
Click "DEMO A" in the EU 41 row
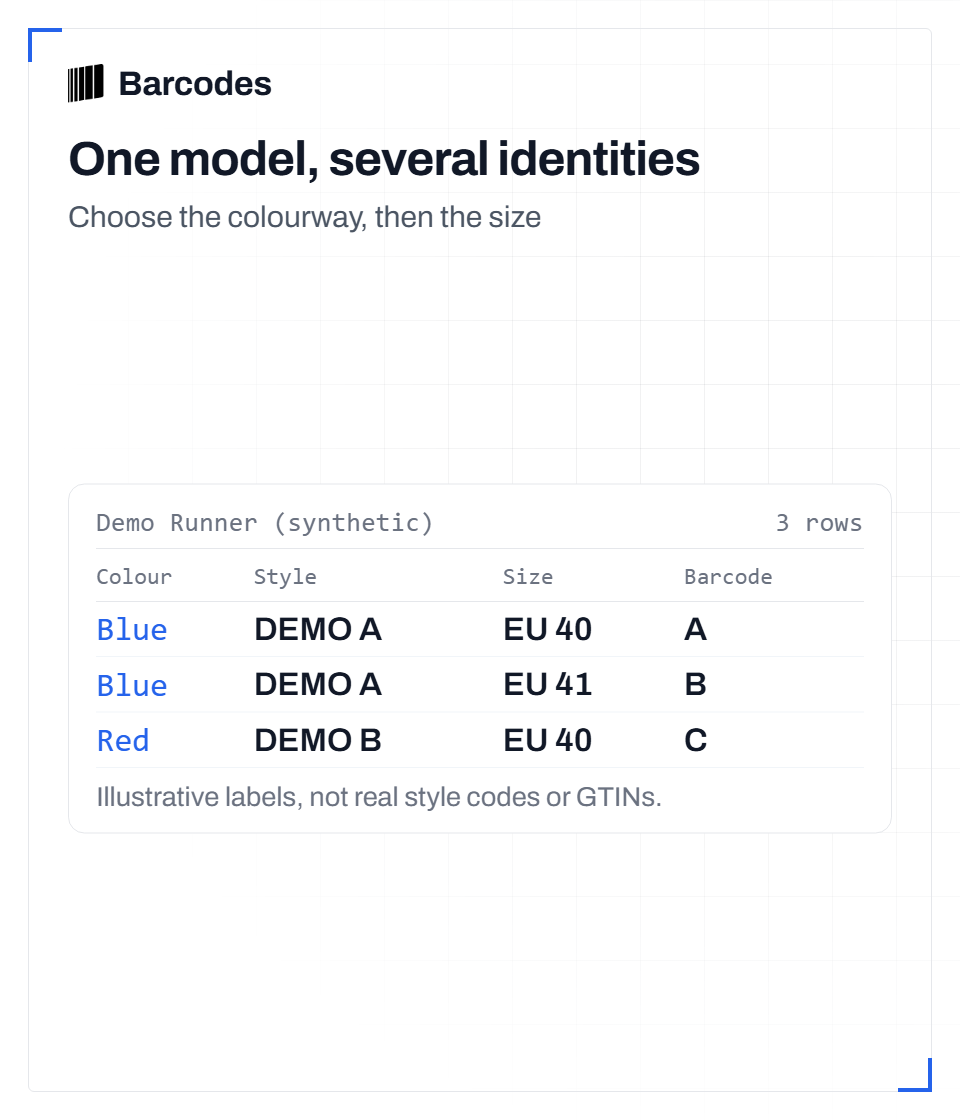pyautogui.click(x=318, y=685)
